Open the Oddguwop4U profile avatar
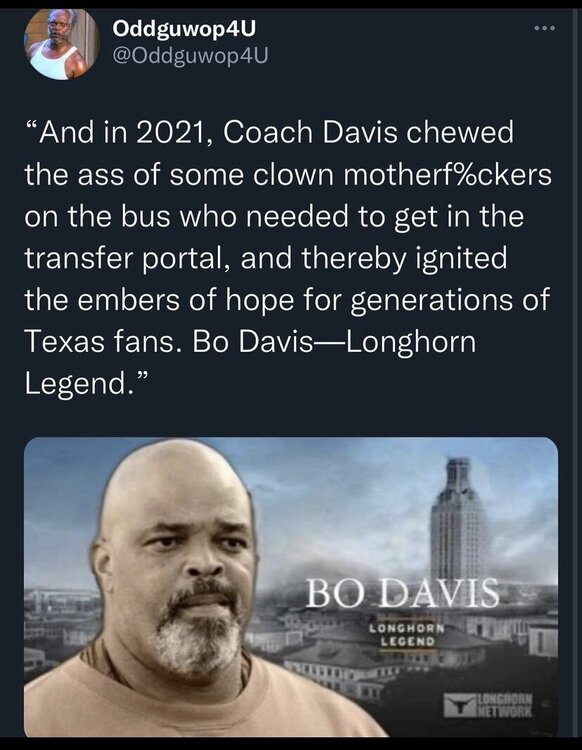 pyautogui.click(x=60, y=44)
